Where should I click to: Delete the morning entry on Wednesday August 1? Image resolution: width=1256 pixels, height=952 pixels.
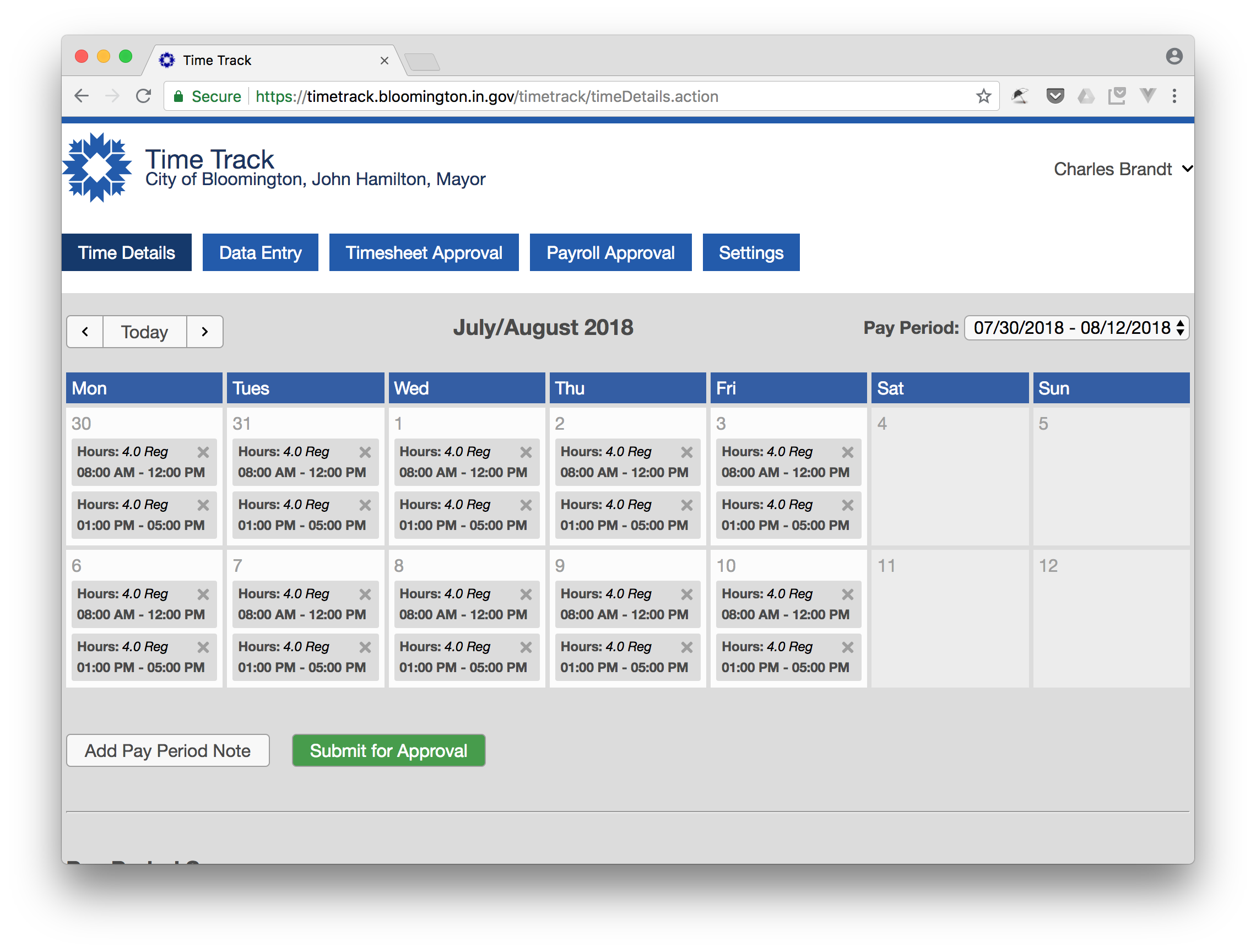525,452
